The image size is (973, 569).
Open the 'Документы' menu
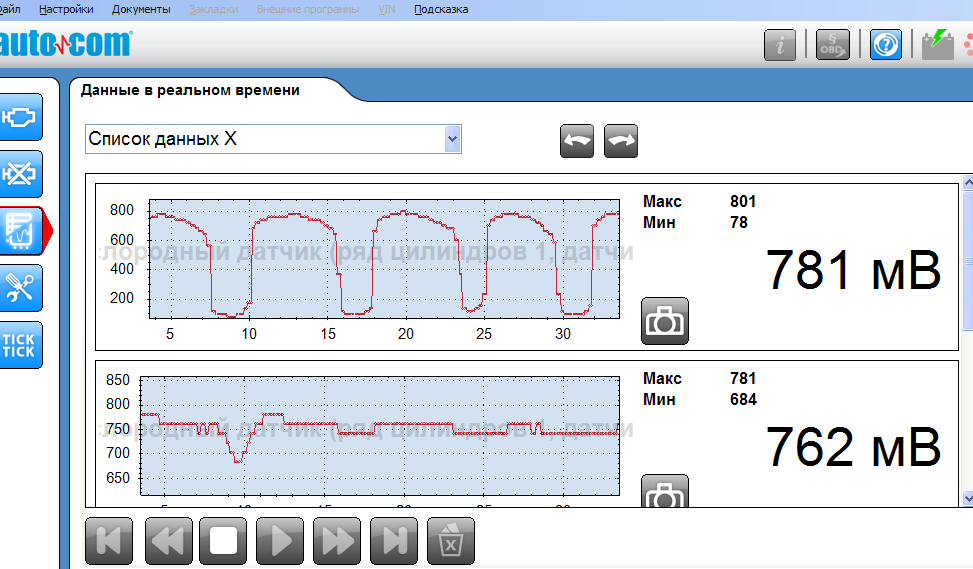point(141,9)
